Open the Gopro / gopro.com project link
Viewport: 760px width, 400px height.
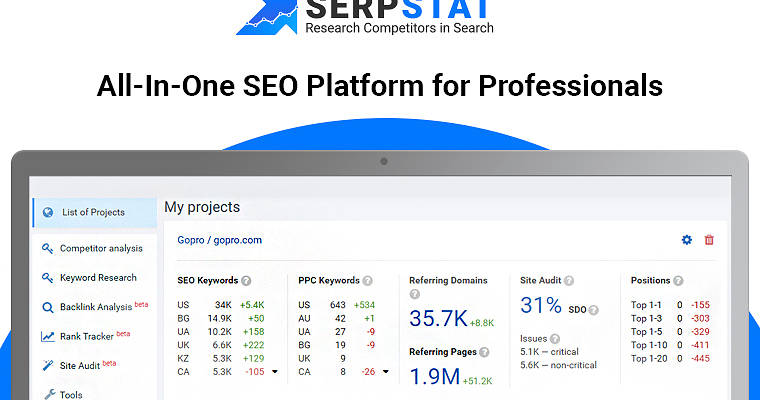219,240
